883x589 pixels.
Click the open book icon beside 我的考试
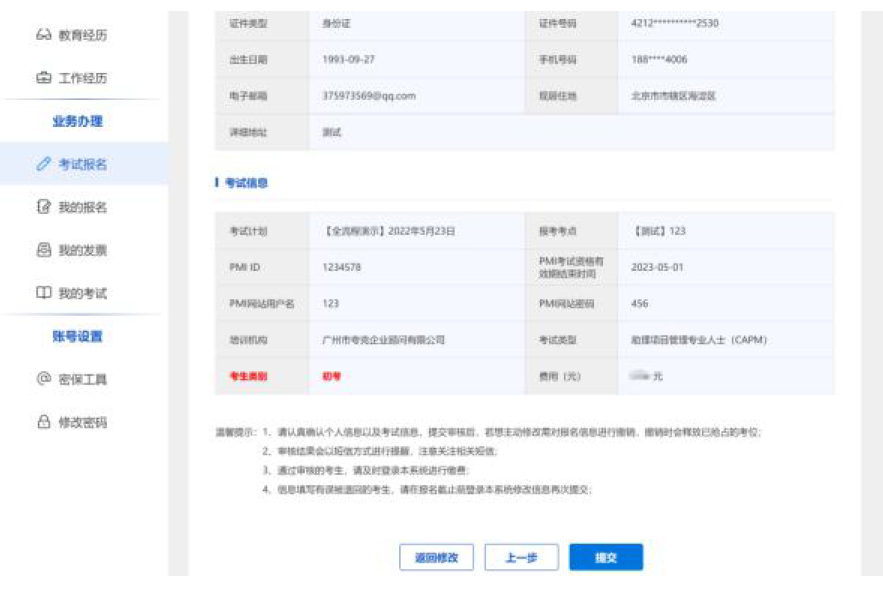[x=43, y=294]
